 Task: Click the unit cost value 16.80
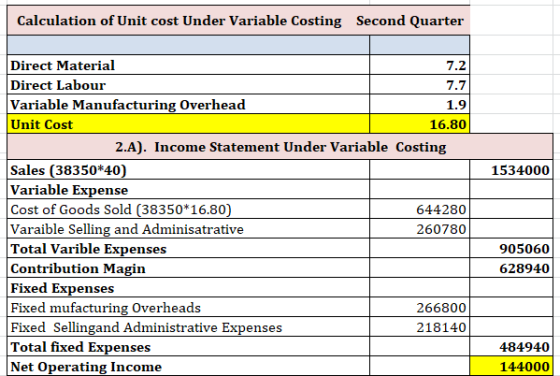(x=420, y=124)
